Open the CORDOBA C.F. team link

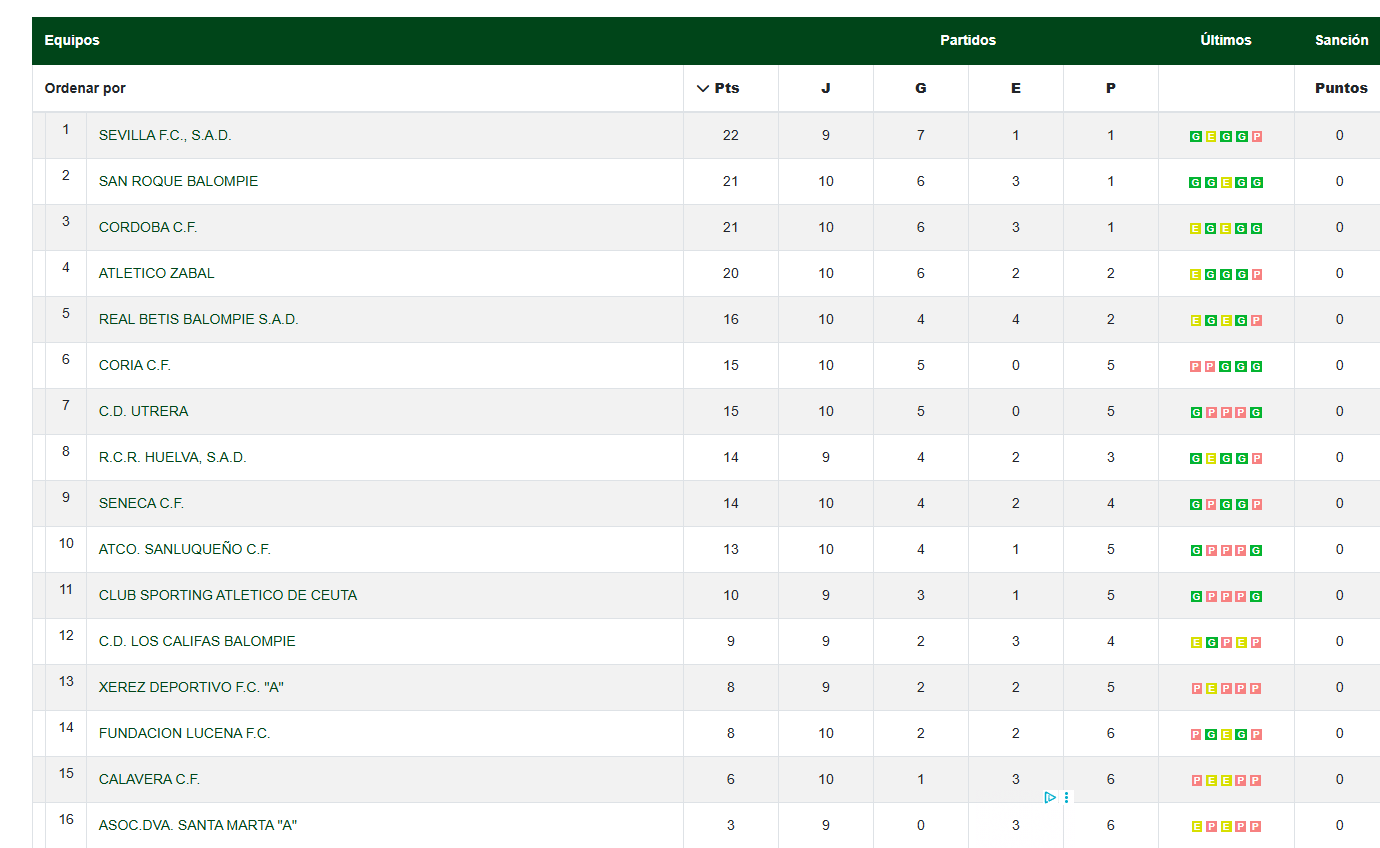148,227
